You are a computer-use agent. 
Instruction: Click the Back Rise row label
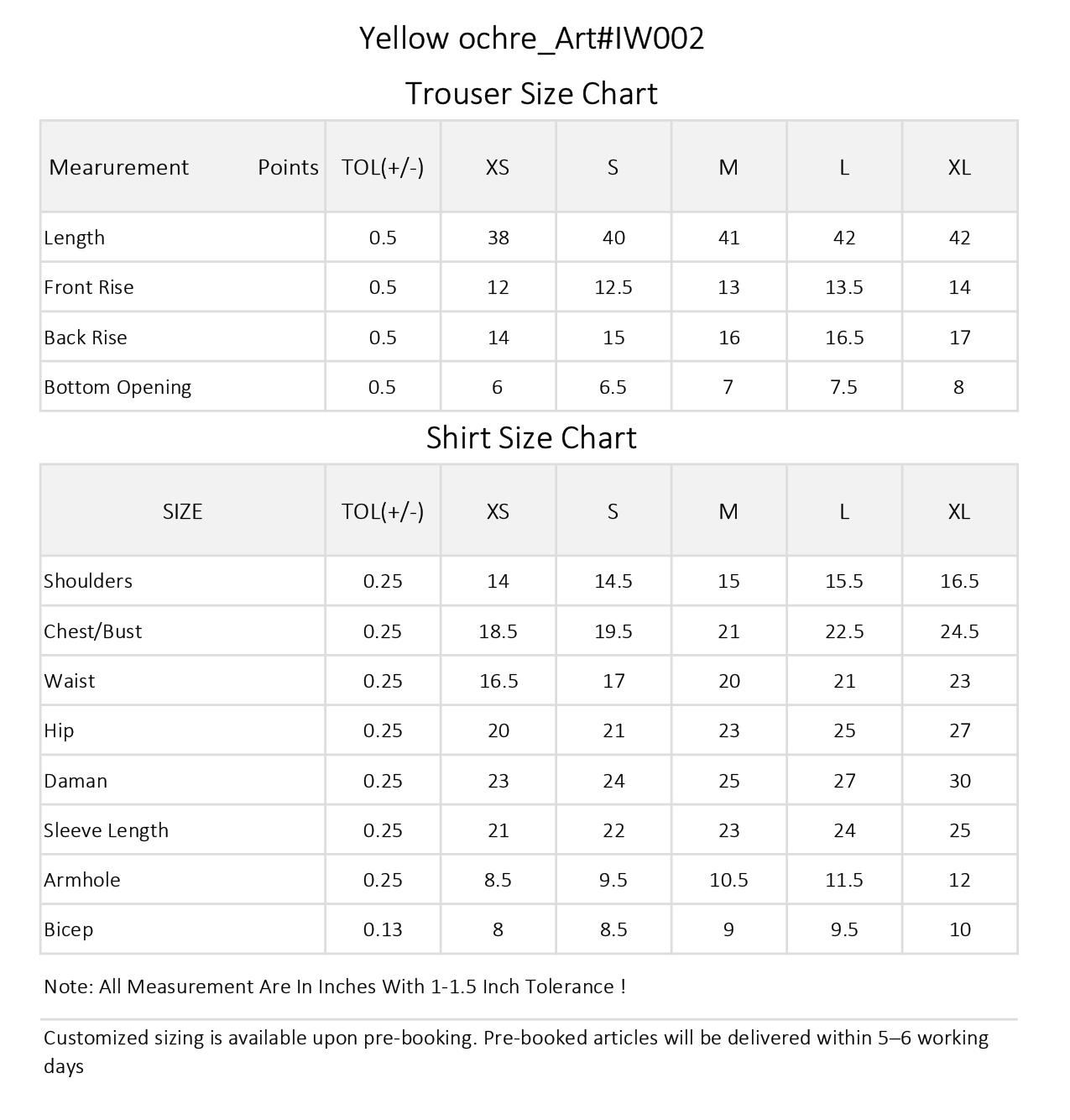(x=86, y=338)
